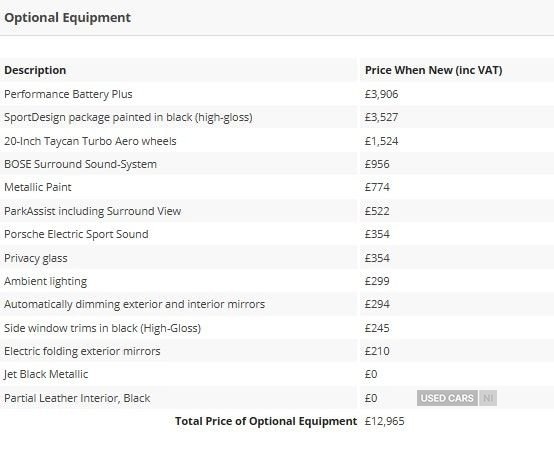Click the Privacy glass entry
Screen dimensions: 554x453
36,258
